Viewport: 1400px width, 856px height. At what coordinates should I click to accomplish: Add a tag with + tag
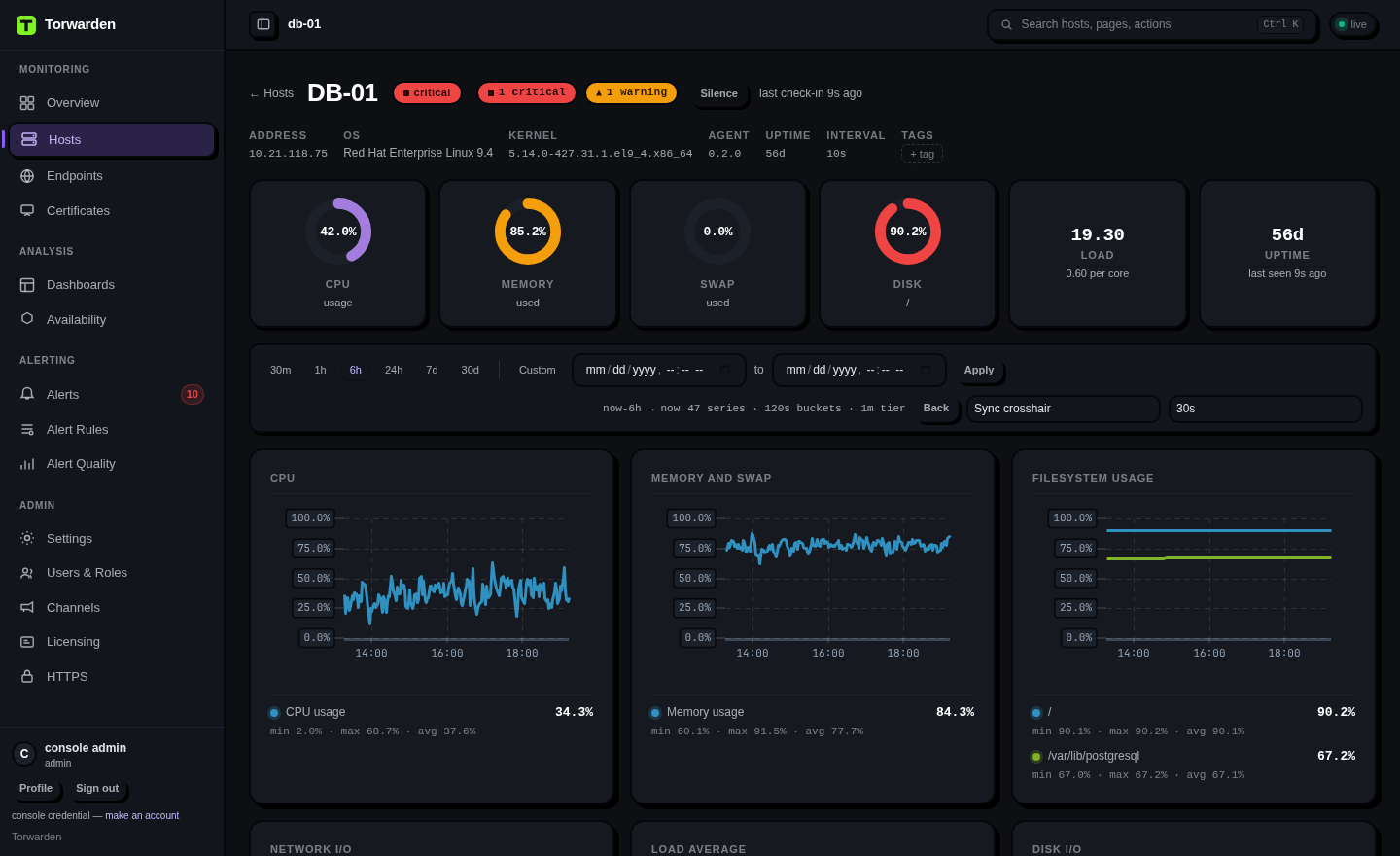pos(922,154)
